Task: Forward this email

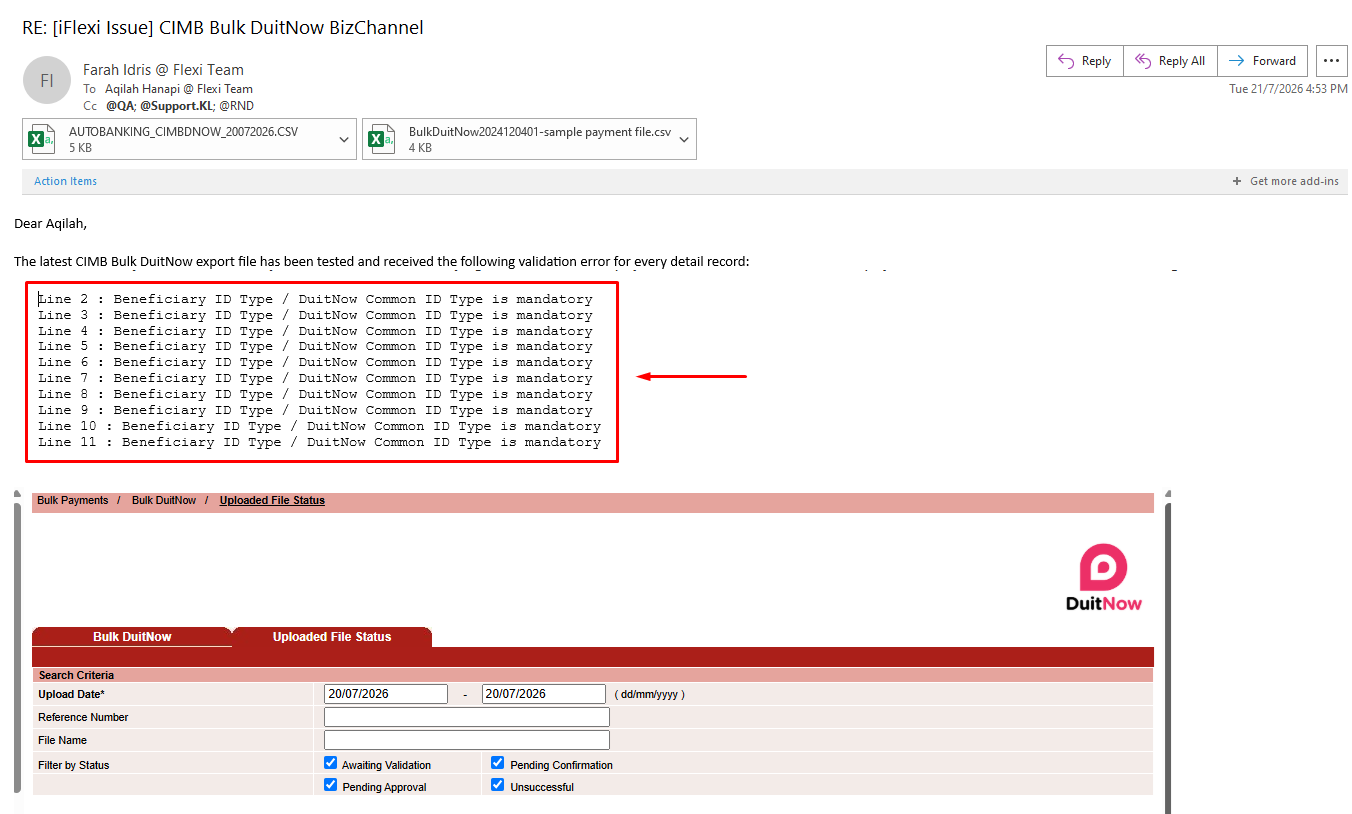Action: pos(1262,61)
